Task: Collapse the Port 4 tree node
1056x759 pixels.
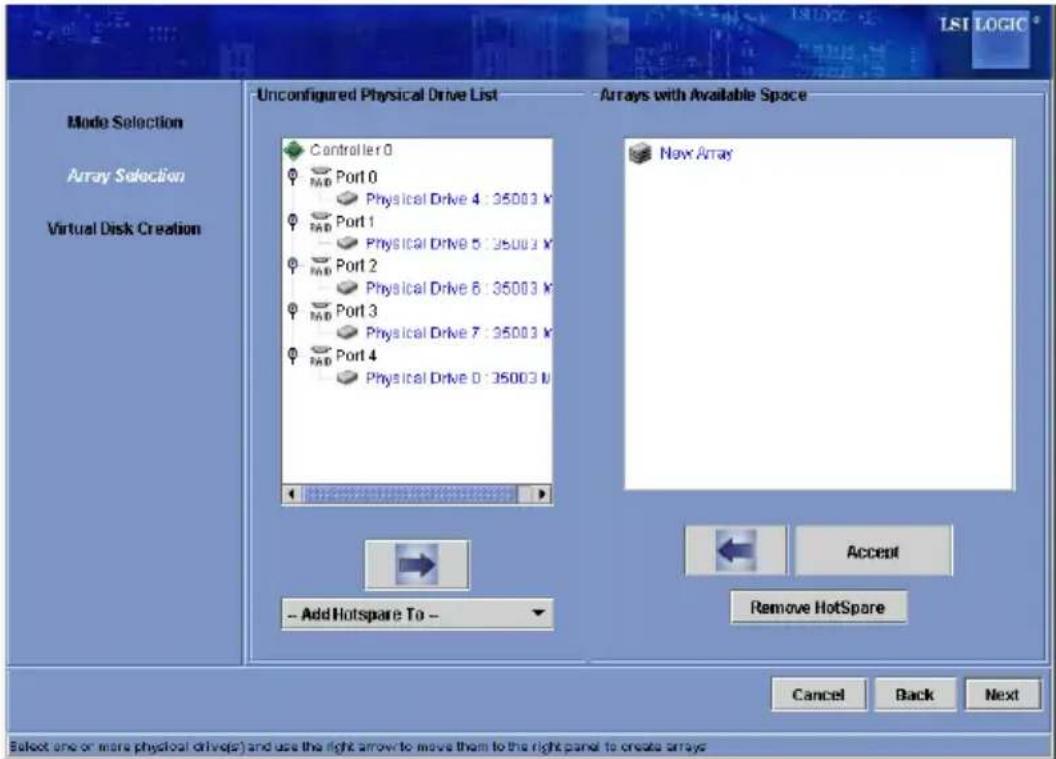Action: [x=292, y=356]
